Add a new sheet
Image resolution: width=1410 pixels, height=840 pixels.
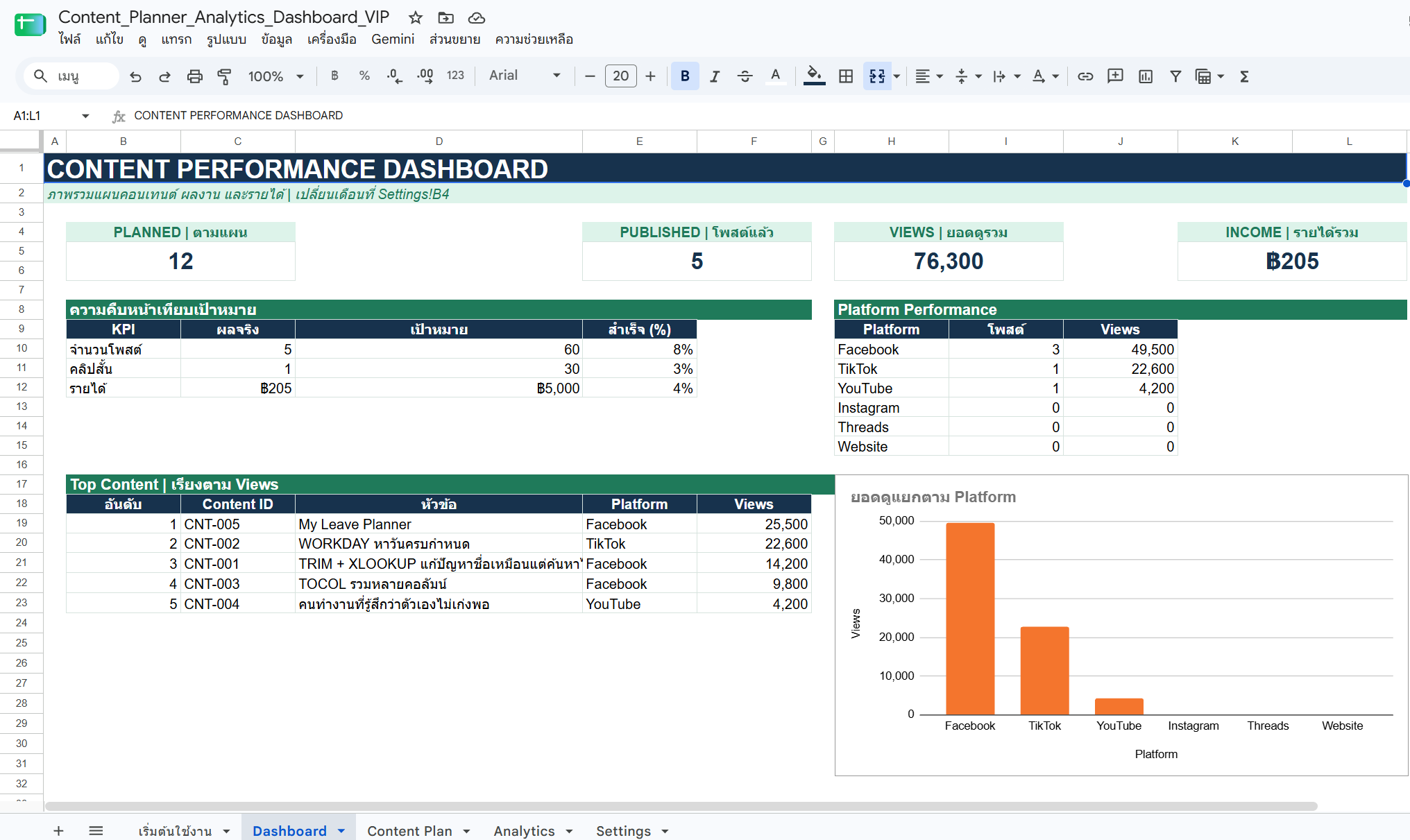pyautogui.click(x=59, y=830)
